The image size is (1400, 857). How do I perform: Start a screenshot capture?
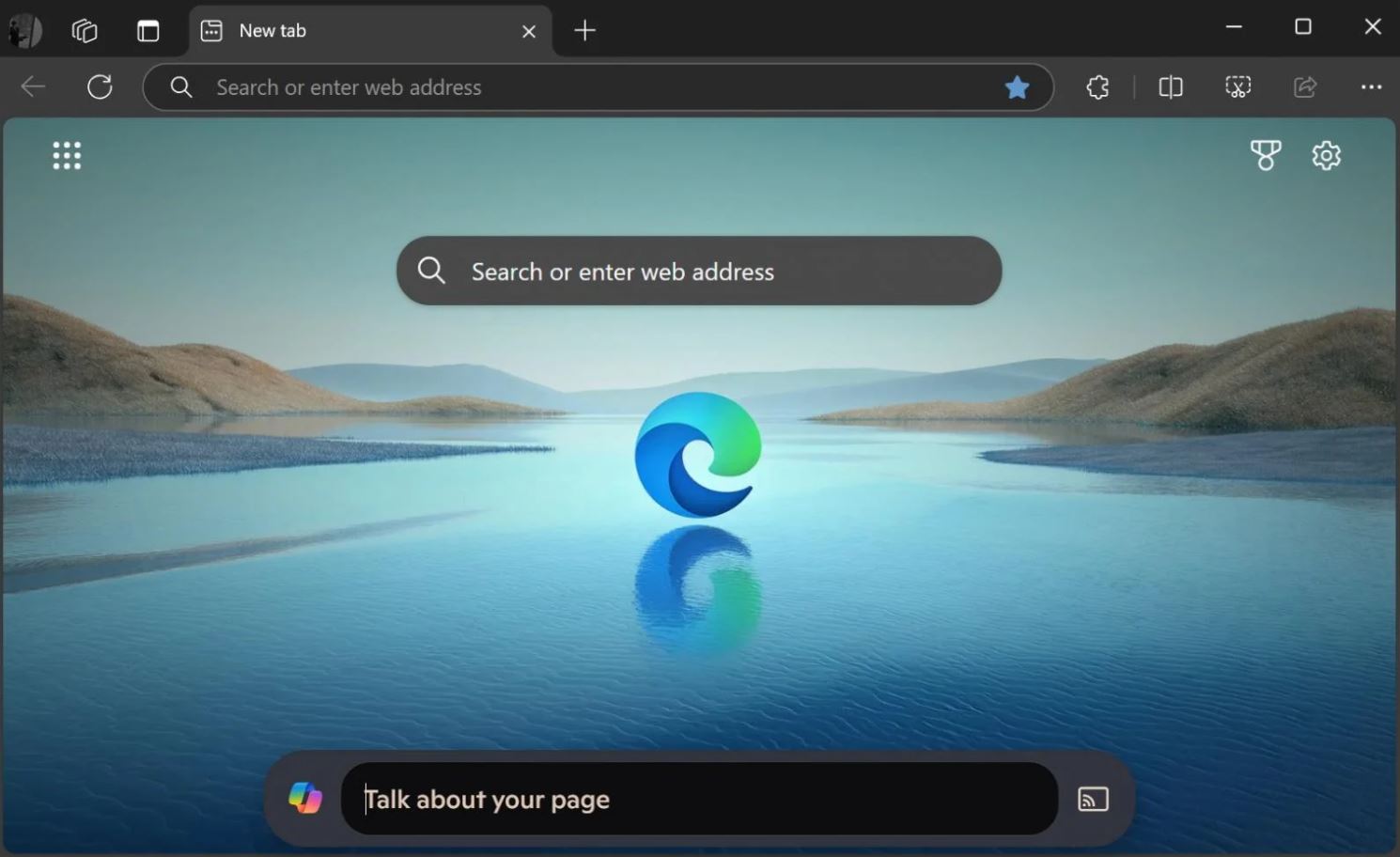pyautogui.click(x=1238, y=87)
